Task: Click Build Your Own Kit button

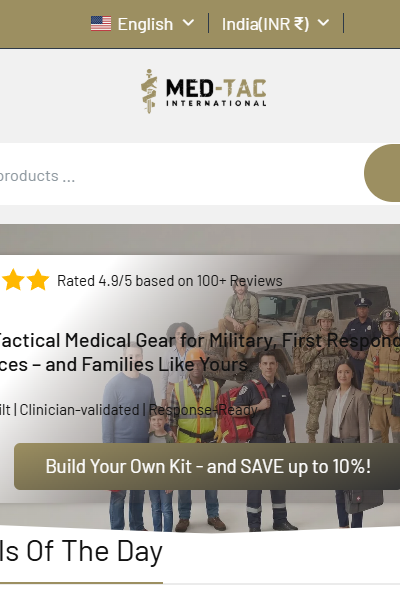Action: click(207, 466)
